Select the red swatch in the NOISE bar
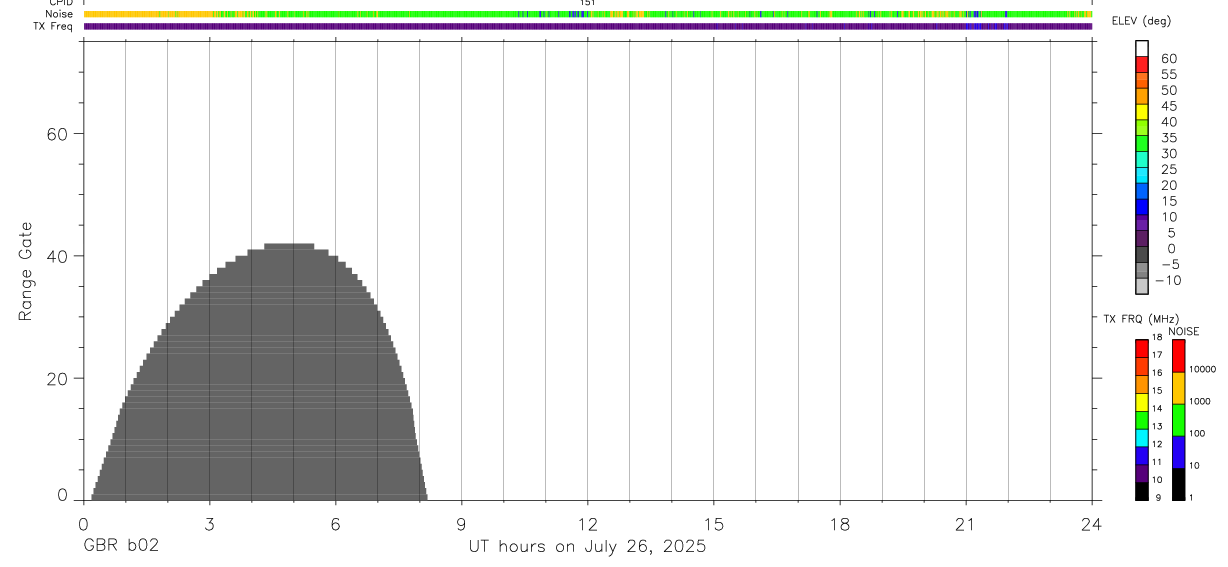1228x567 pixels. tap(1178, 356)
